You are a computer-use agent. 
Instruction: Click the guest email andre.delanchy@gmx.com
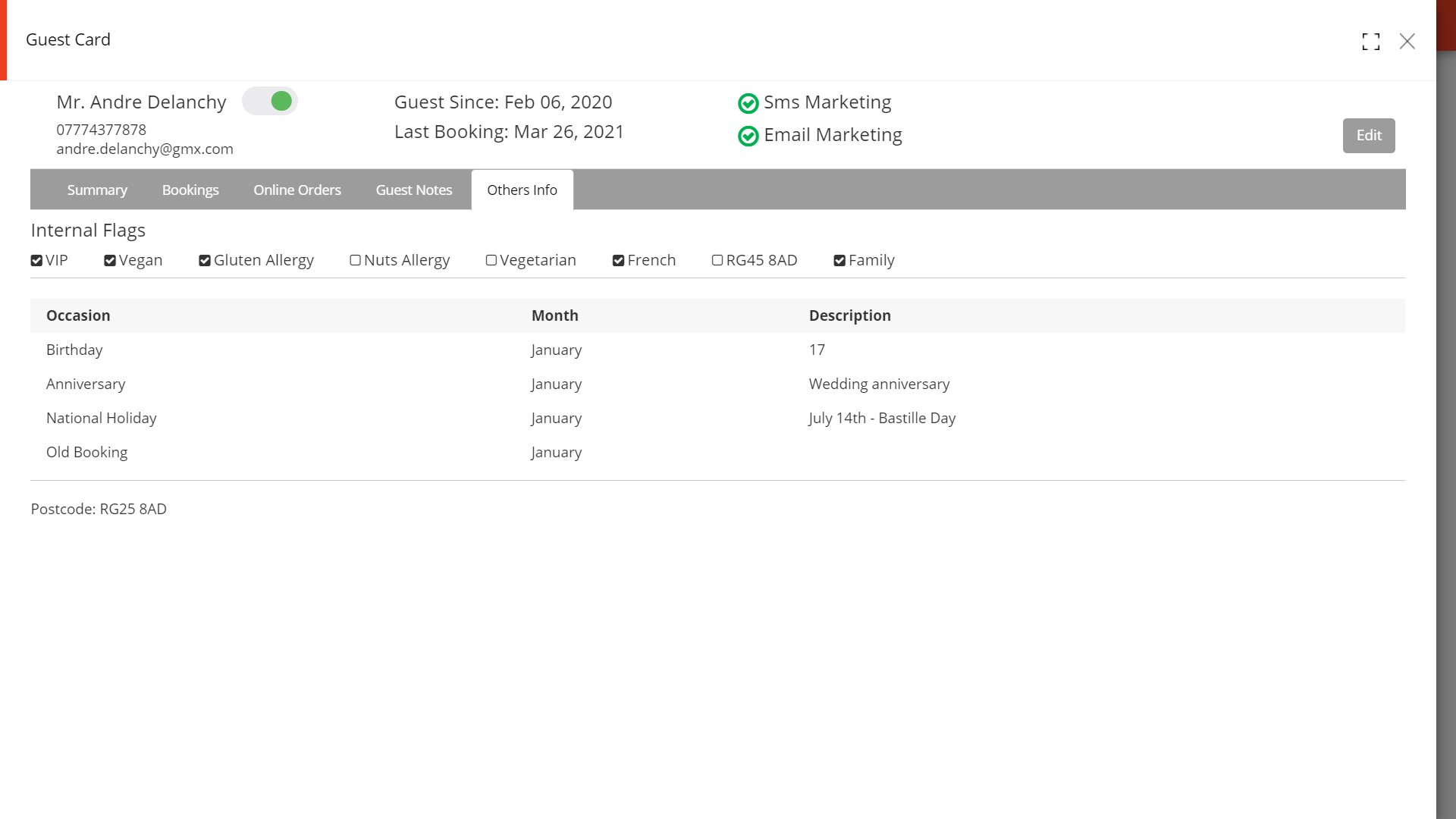(x=145, y=149)
